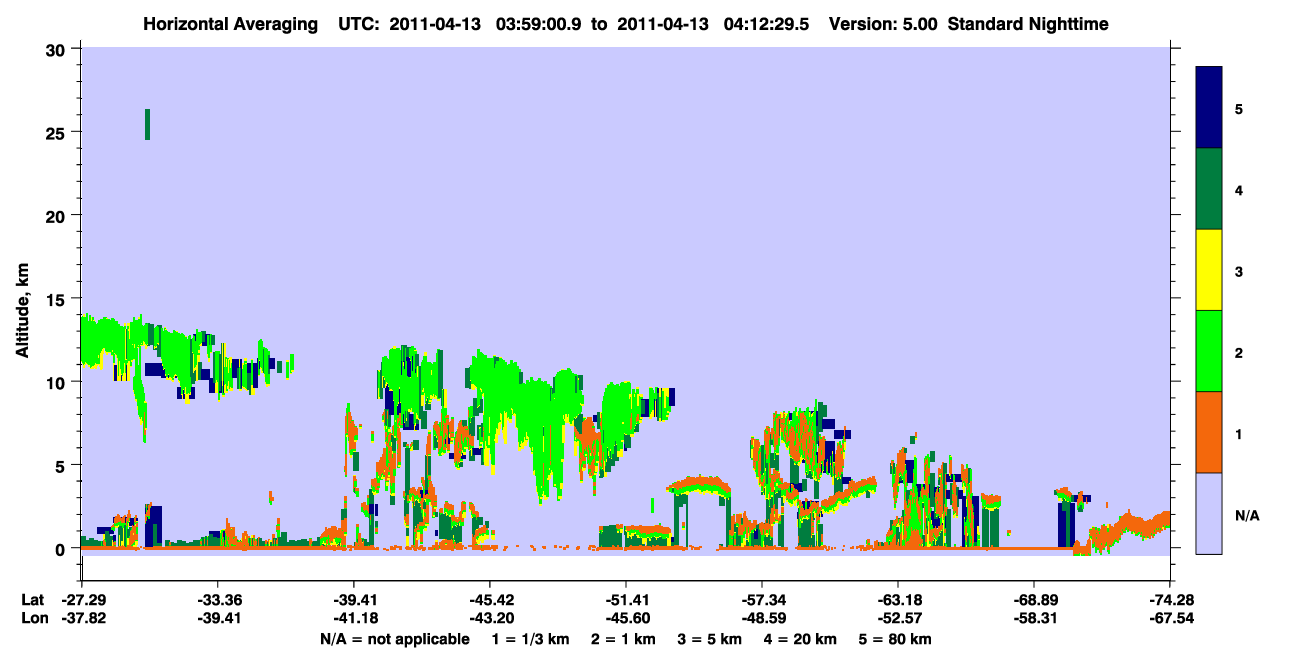Viewport: 1300px width, 667px height.
Task: Click the altitude tick label 20
Action: point(58,216)
